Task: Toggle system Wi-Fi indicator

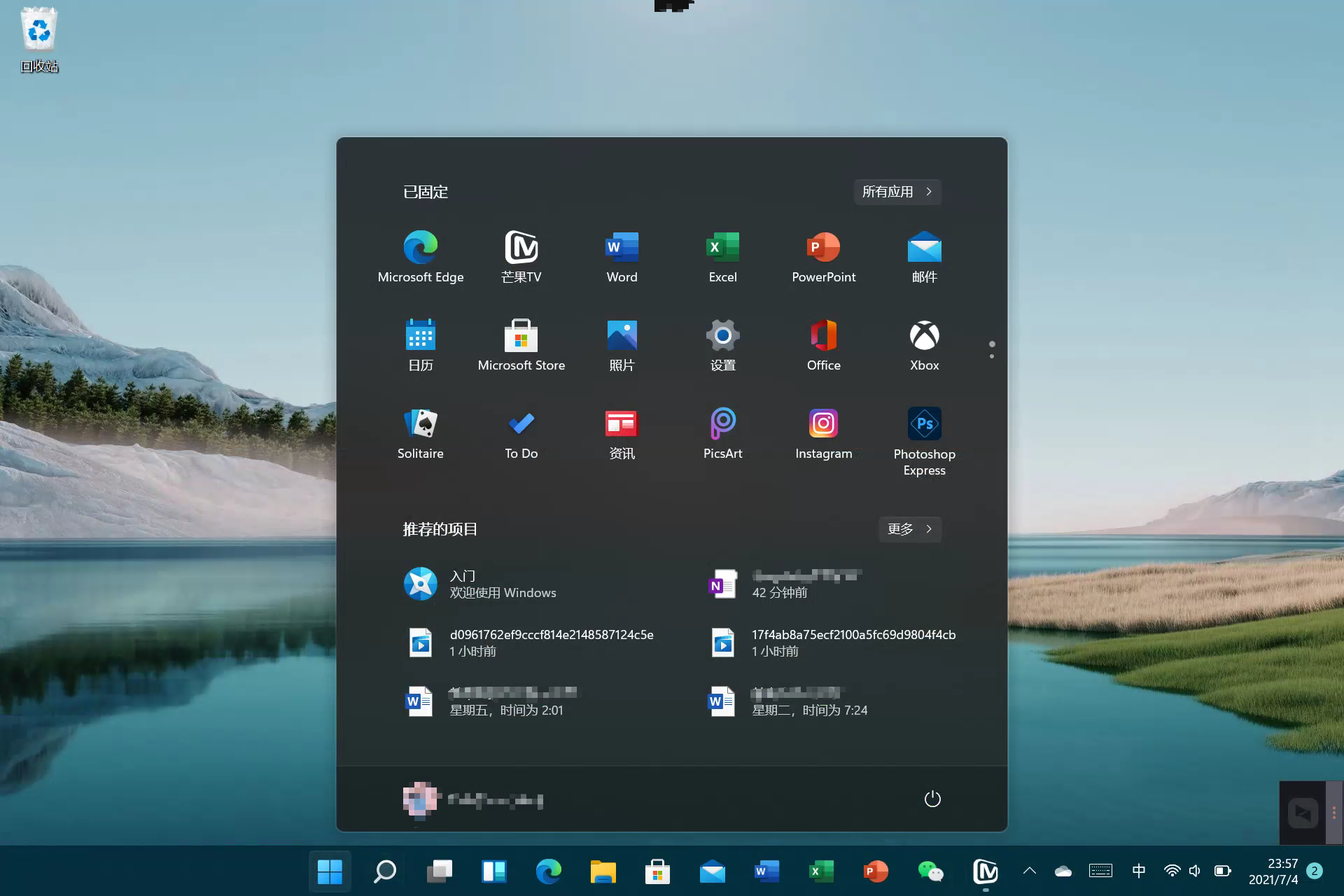Action: (x=1173, y=870)
